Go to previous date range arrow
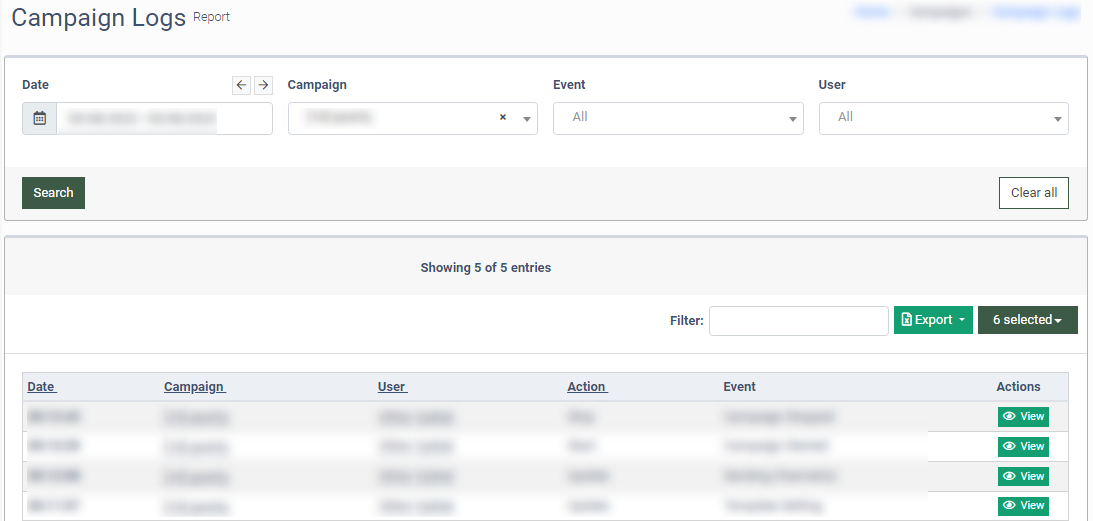1093x521 pixels. click(x=241, y=85)
